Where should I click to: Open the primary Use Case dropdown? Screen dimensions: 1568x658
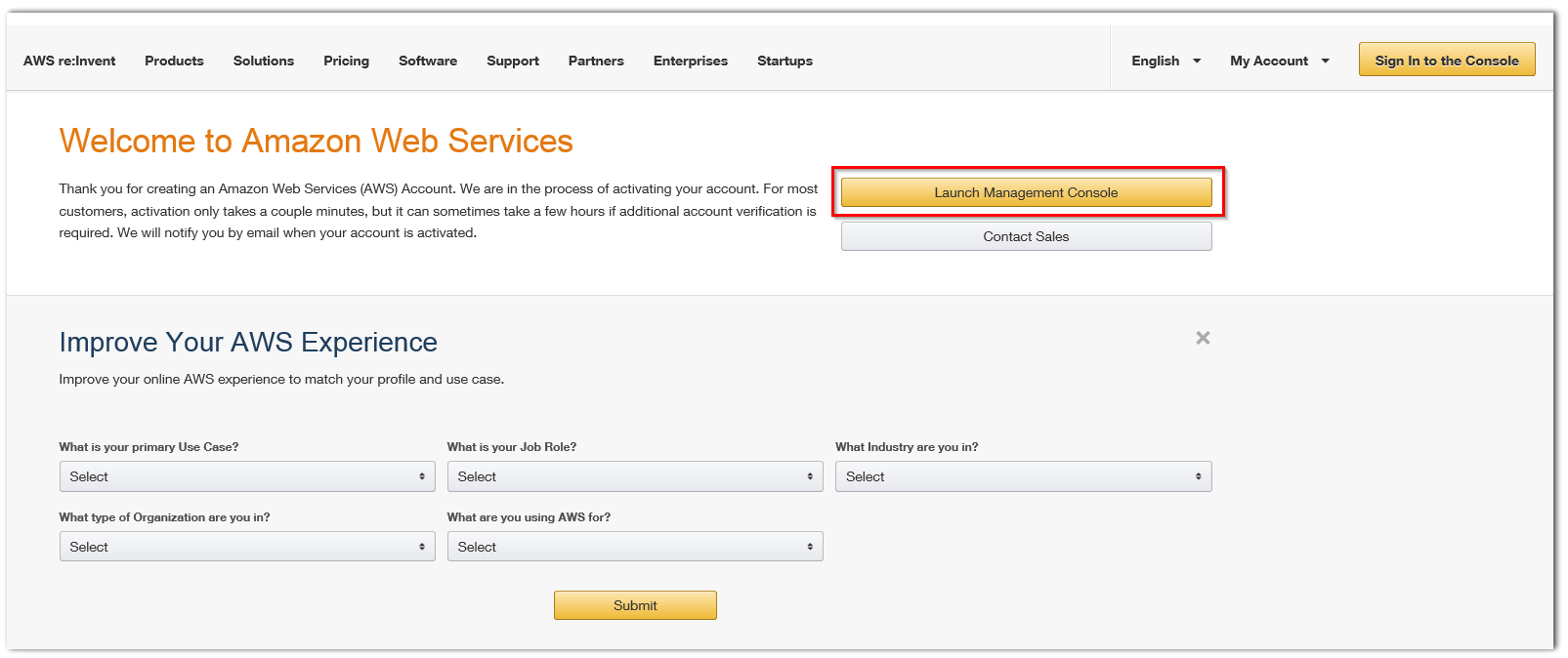pos(246,476)
